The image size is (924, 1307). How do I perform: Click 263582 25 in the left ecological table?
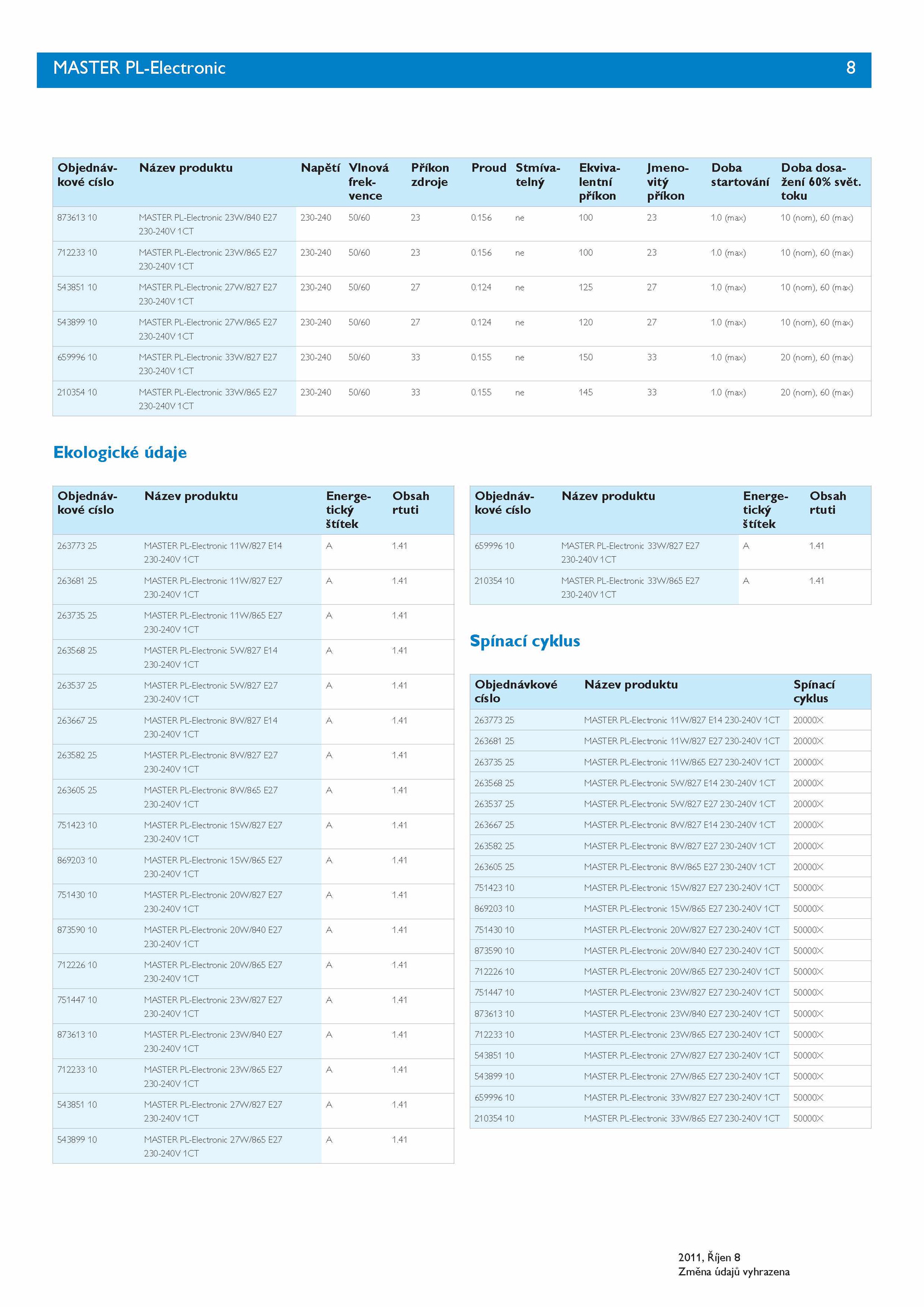point(77,755)
